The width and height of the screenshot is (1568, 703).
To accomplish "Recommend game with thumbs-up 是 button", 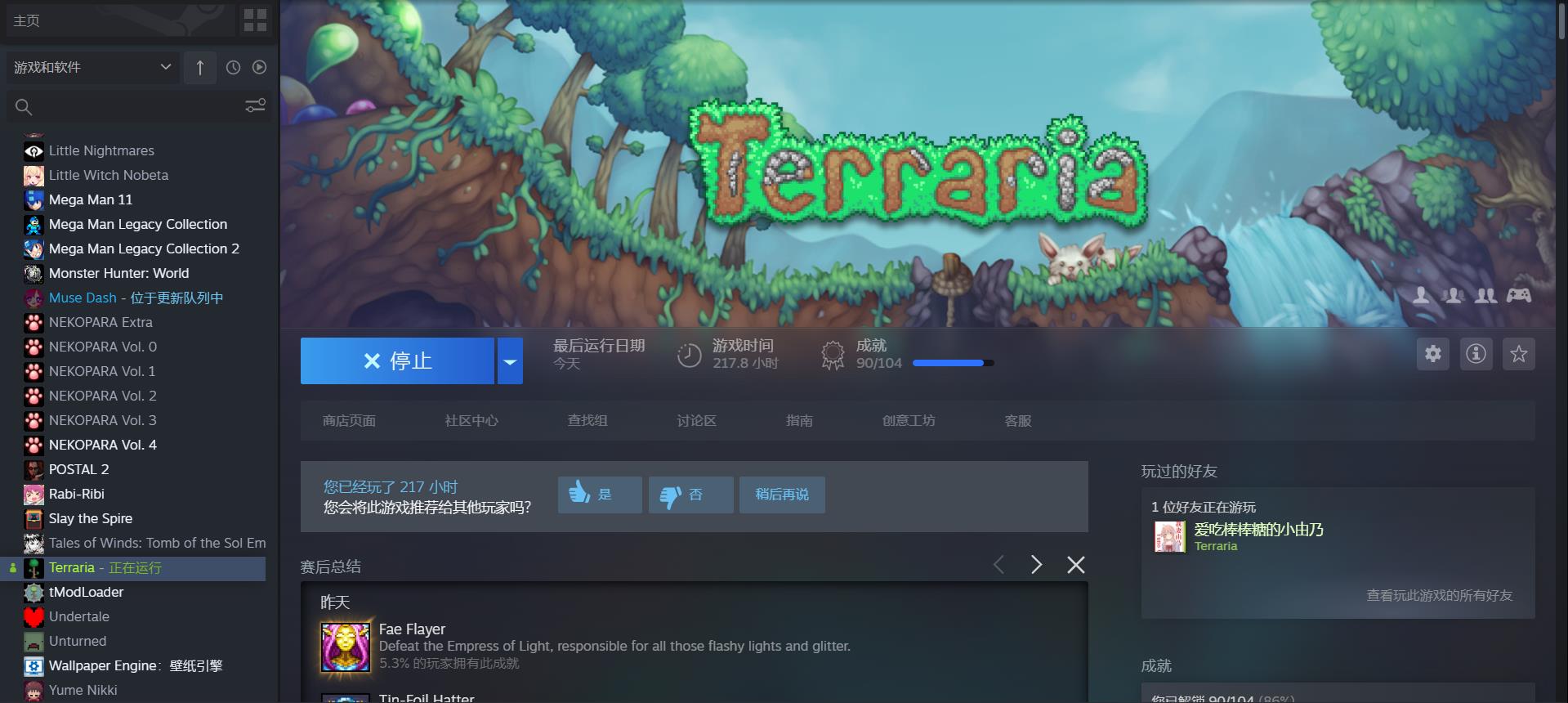I will [x=600, y=495].
